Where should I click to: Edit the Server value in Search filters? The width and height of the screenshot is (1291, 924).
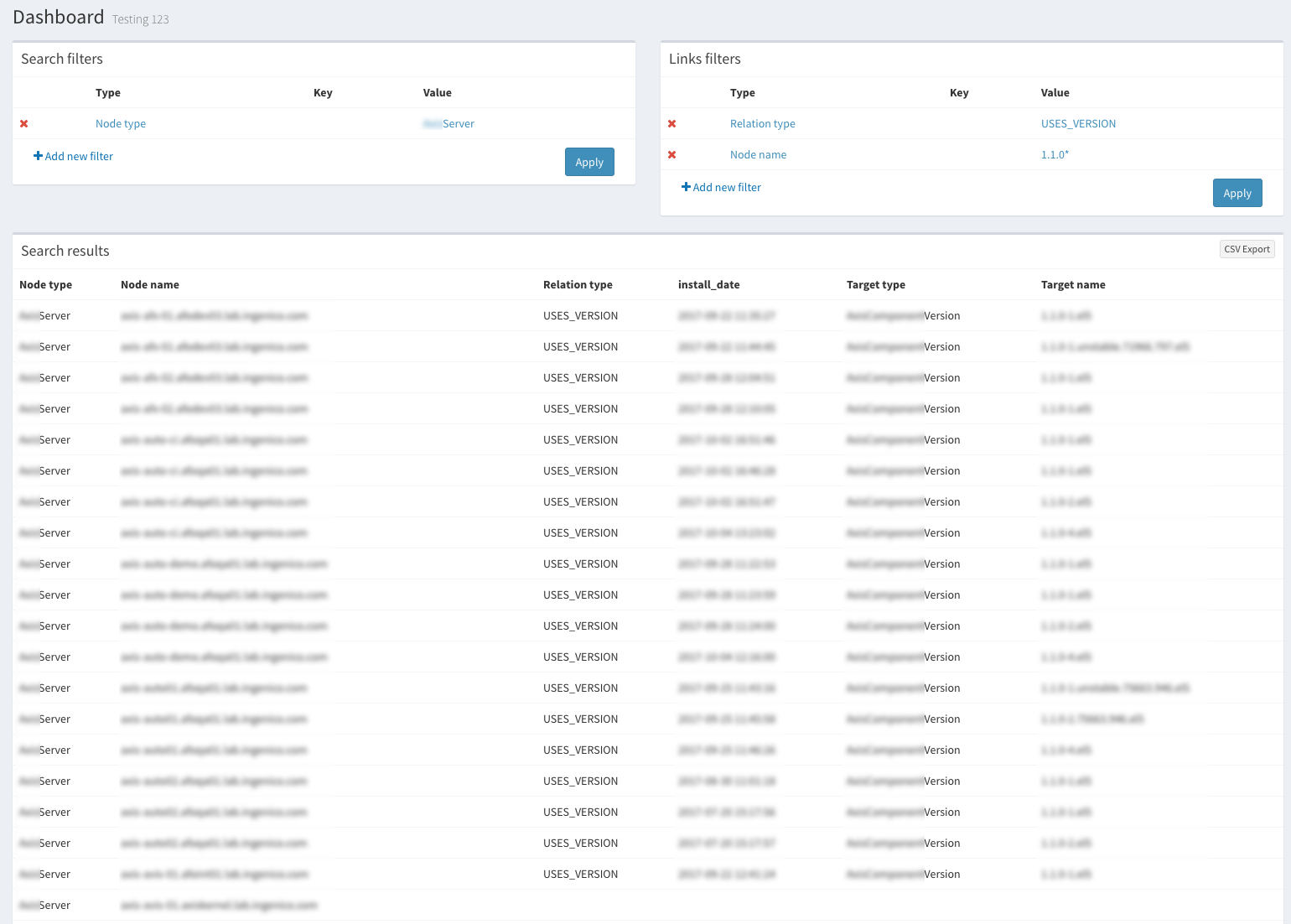448,123
